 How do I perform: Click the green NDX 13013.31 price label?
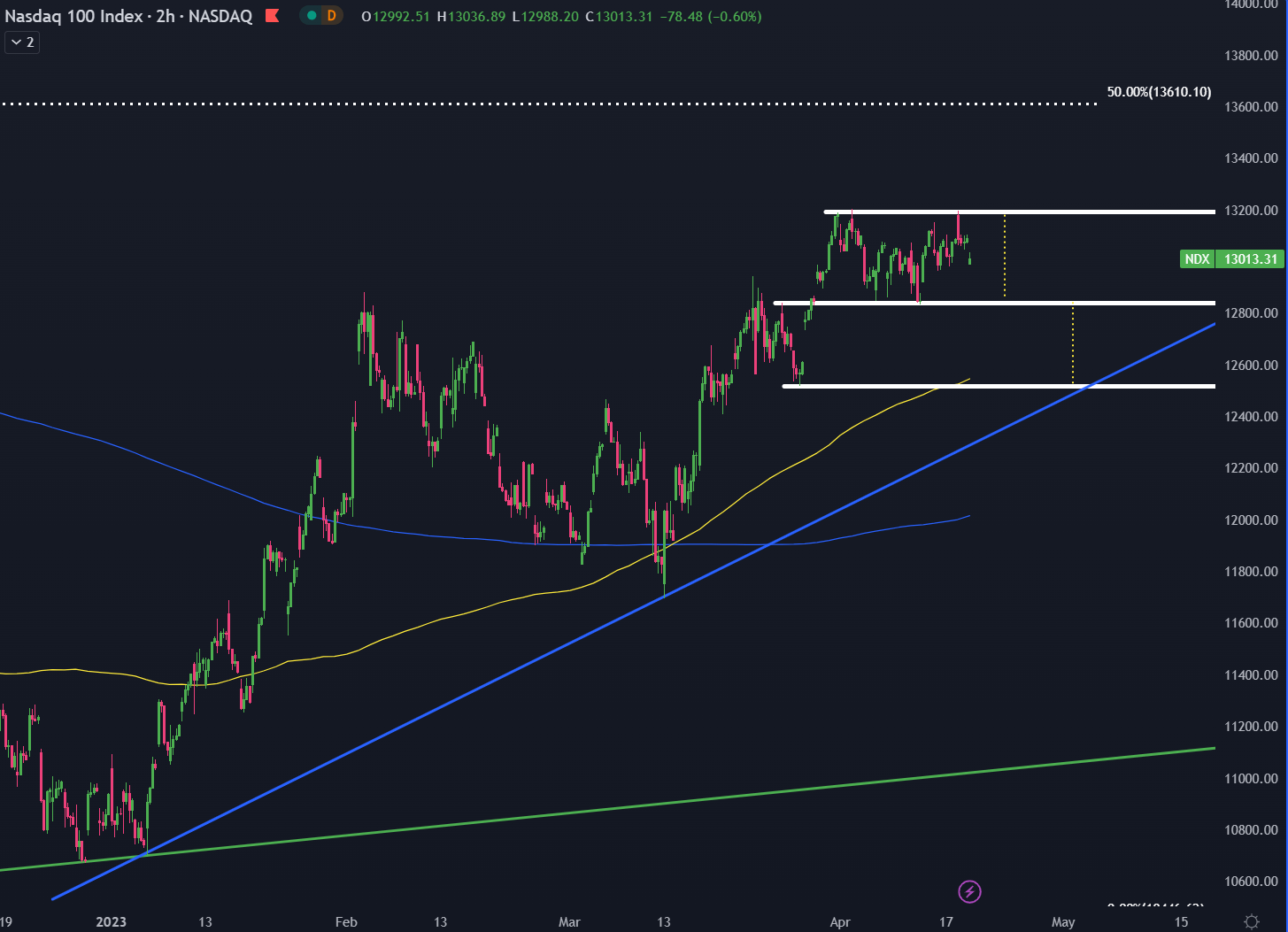(1231, 259)
